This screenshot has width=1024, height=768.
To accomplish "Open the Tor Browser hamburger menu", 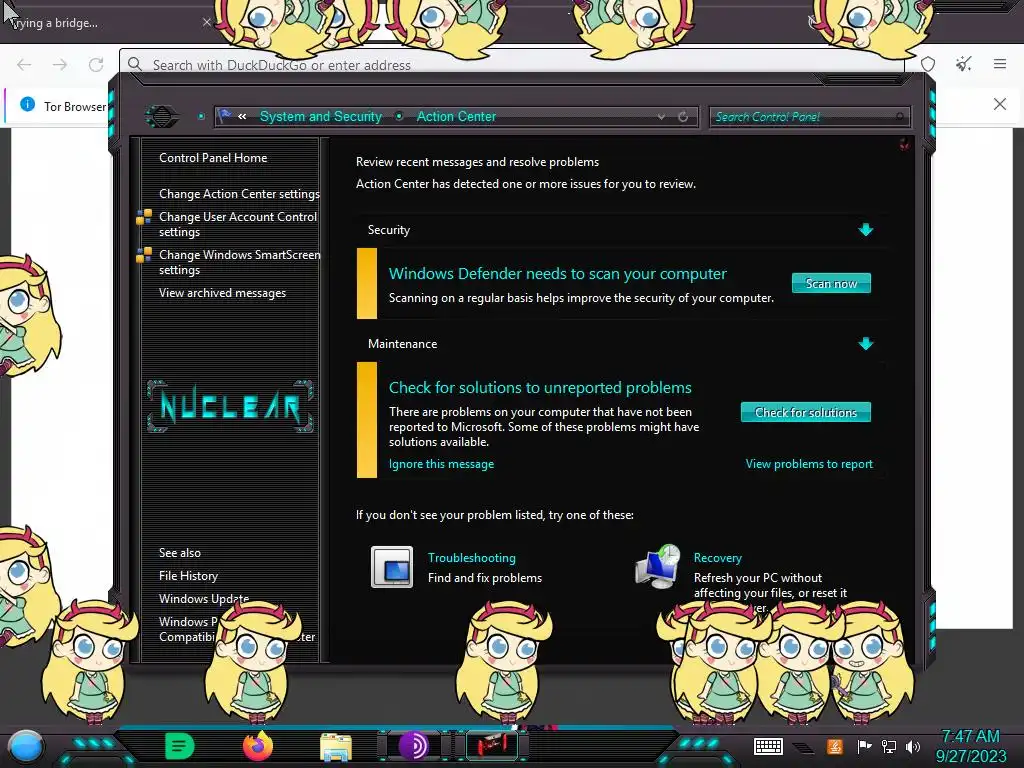I will pyautogui.click(x=1000, y=64).
